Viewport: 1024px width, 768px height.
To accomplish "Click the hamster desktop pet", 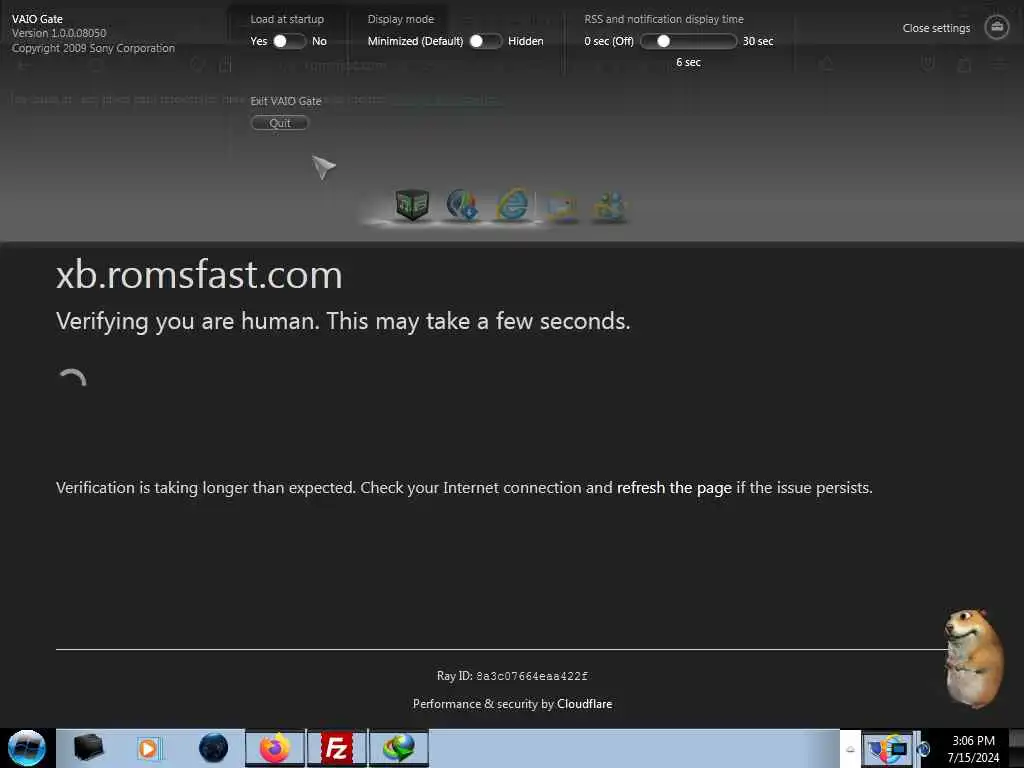I will [x=974, y=658].
